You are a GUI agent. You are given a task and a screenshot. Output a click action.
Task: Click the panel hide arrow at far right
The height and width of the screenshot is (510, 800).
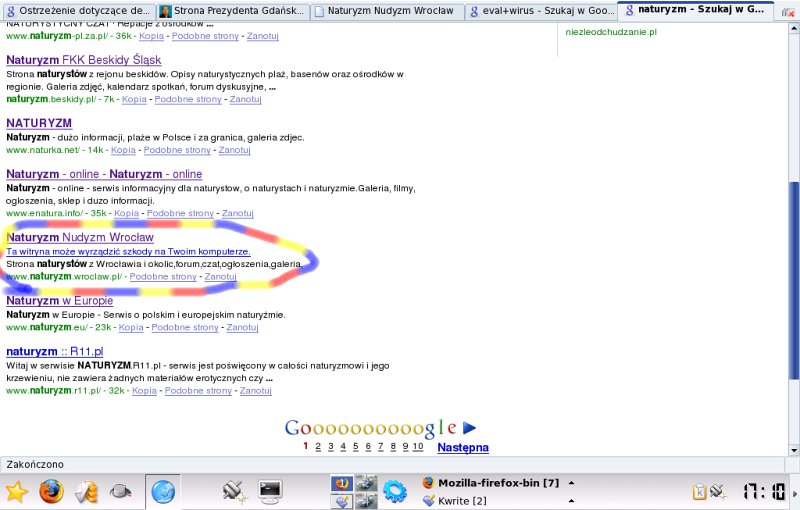[794, 491]
